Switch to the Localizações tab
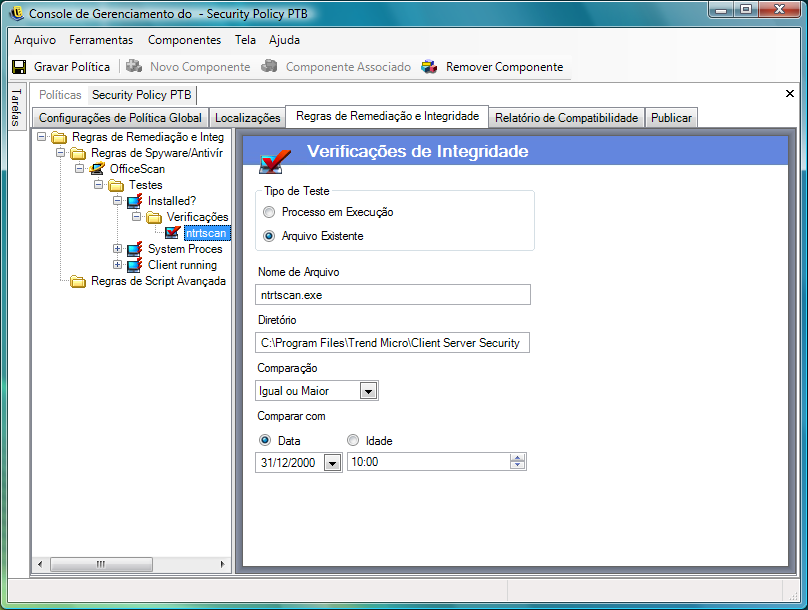Image resolution: width=808 pixels, height=610 pixels. point(247,118)
